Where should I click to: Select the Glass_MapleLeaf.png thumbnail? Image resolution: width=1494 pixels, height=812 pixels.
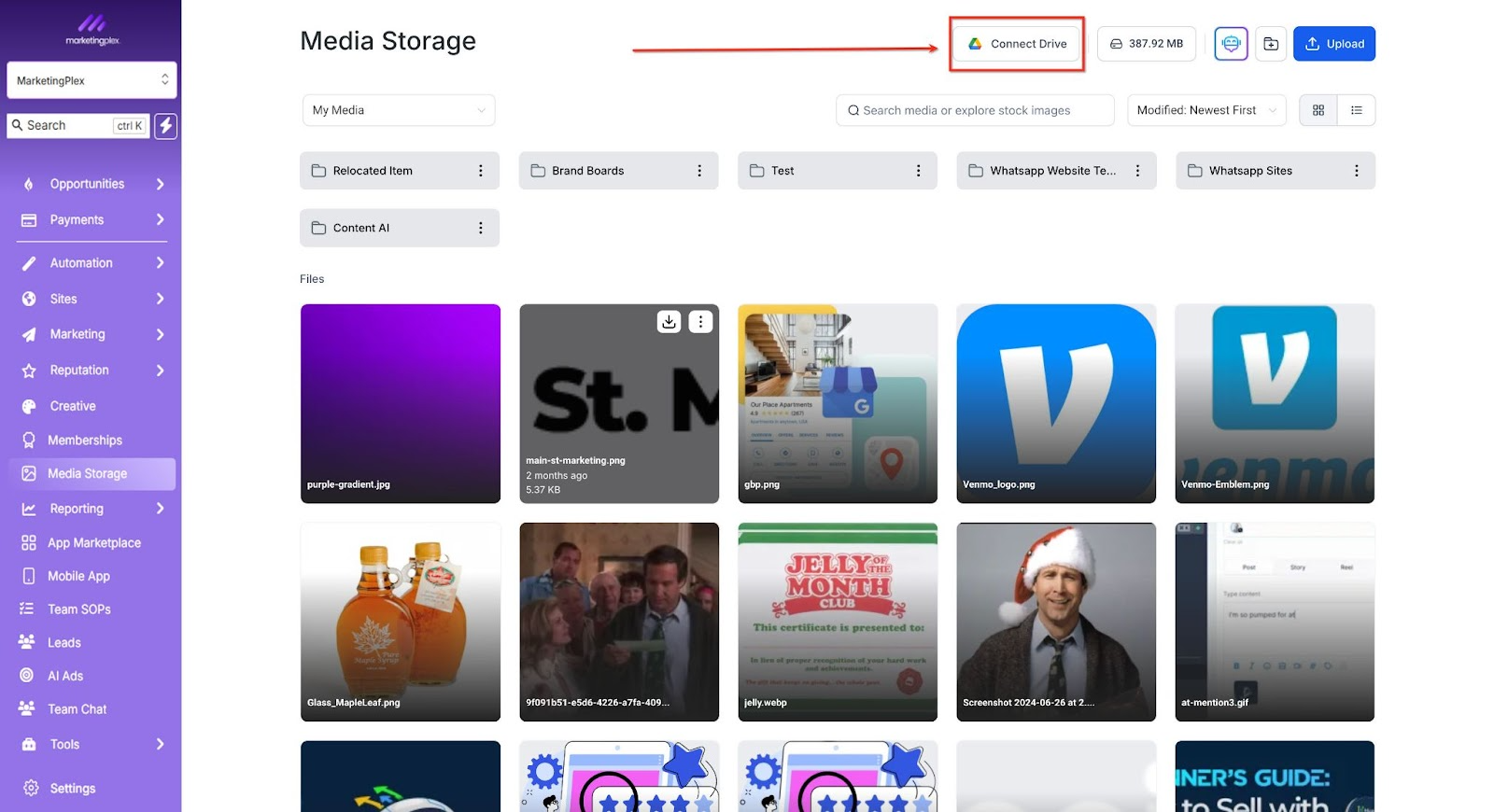(x=400, y=622)
